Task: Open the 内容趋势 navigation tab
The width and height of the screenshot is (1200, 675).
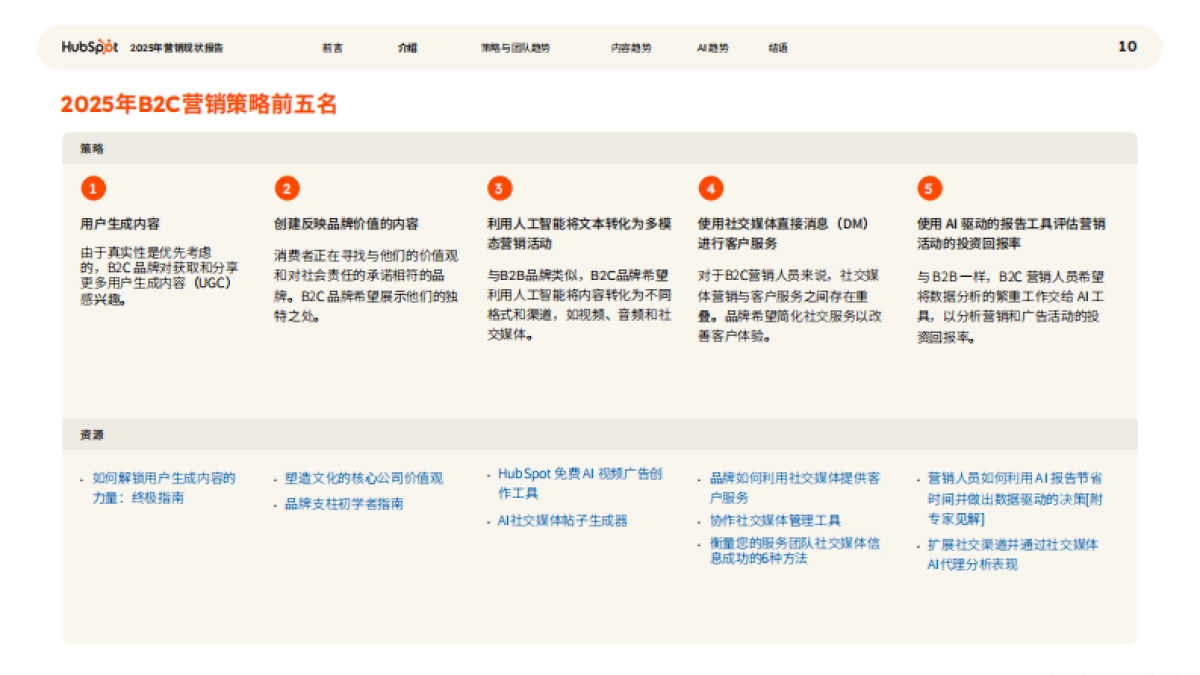Action: [x=631, y=48]
